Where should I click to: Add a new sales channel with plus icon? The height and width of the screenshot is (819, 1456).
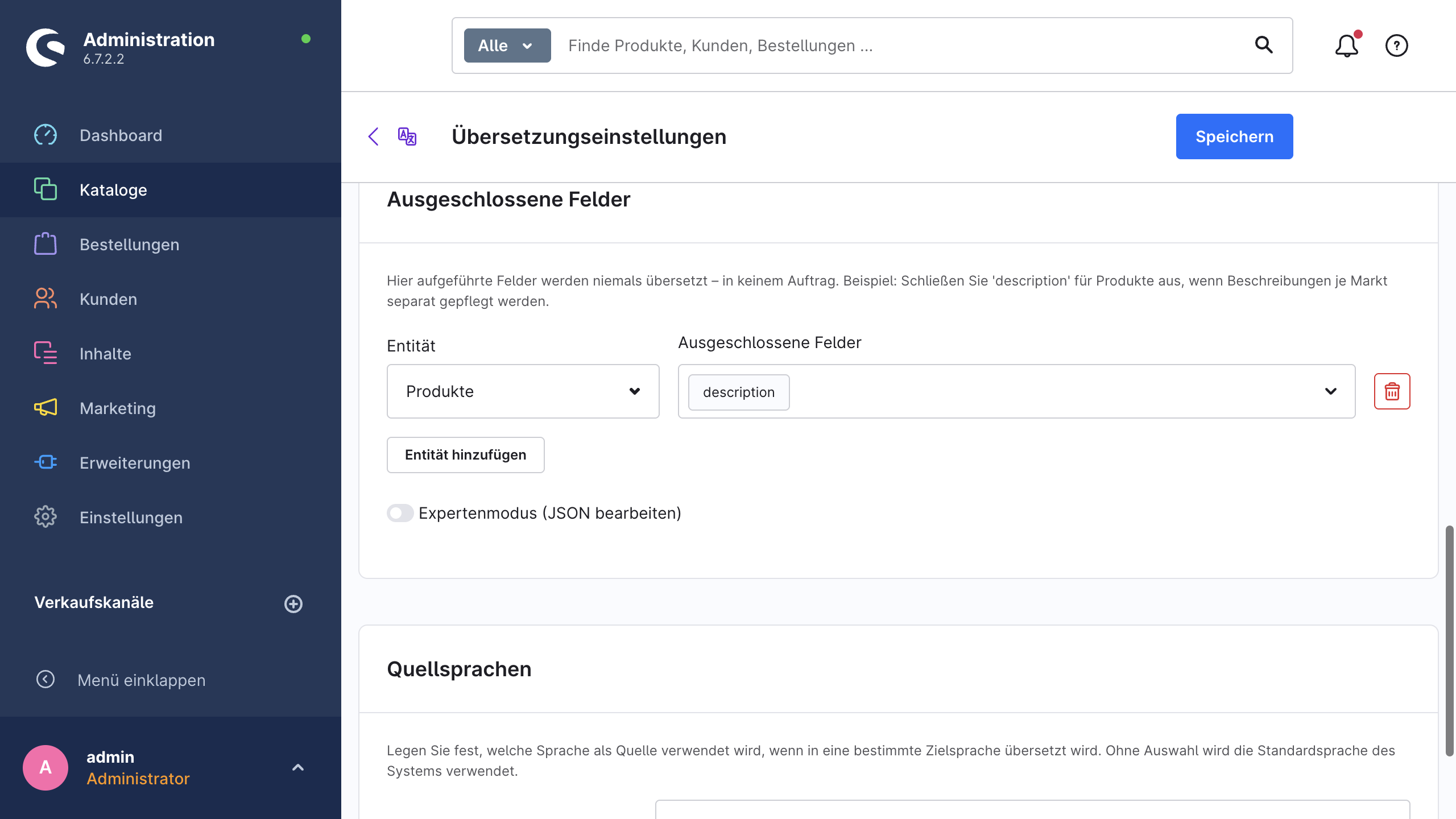[293, 604]
